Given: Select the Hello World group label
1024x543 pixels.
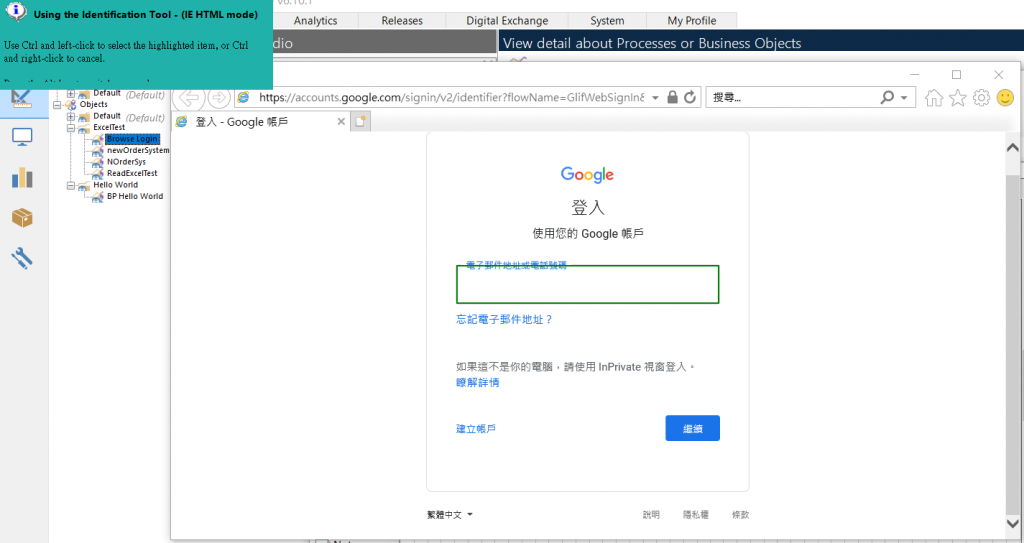Looking at the screenshot, I should [x=115, y=185].
